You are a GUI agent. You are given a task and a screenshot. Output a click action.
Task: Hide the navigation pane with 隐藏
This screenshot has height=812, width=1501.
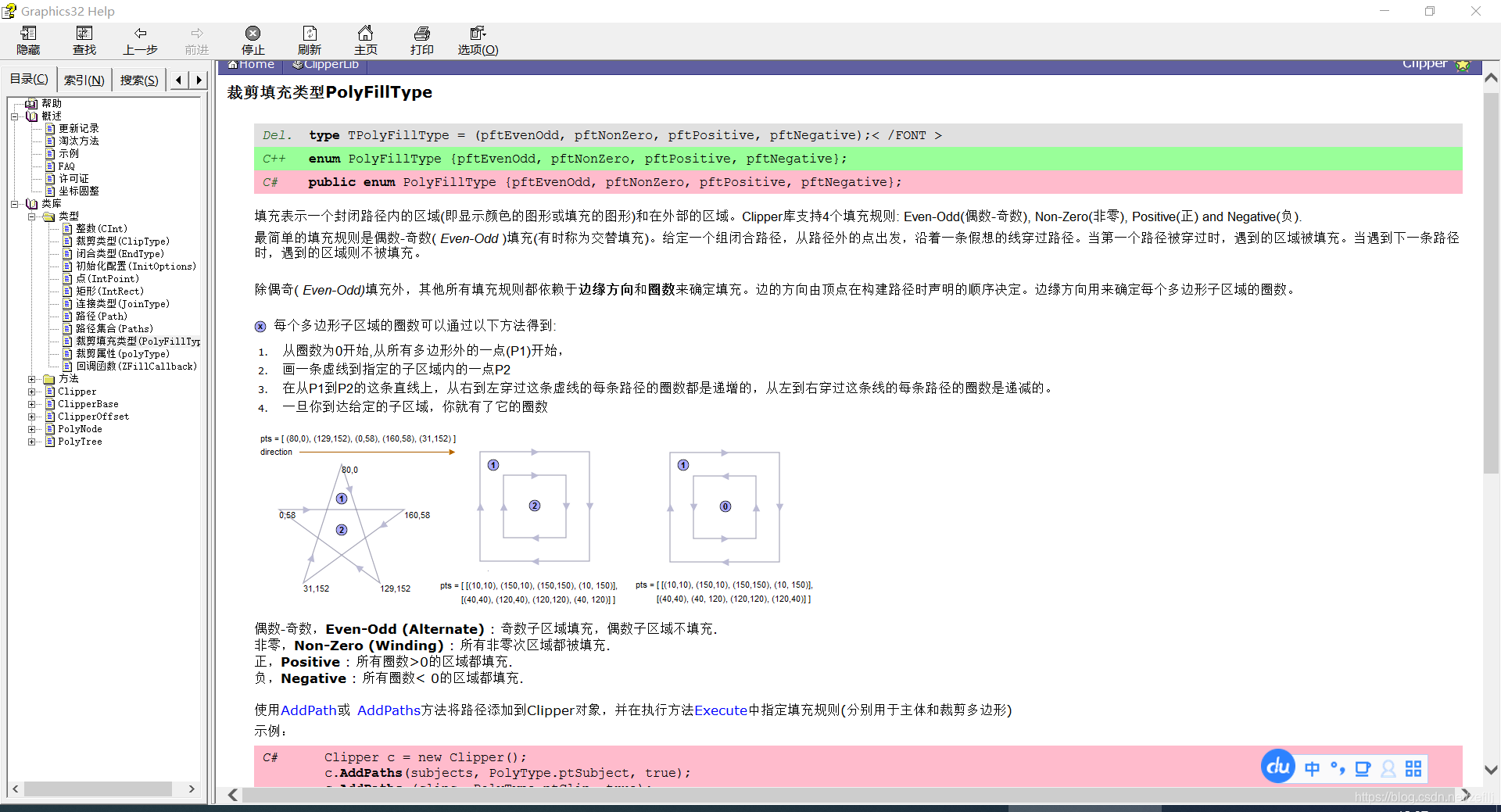28,41
